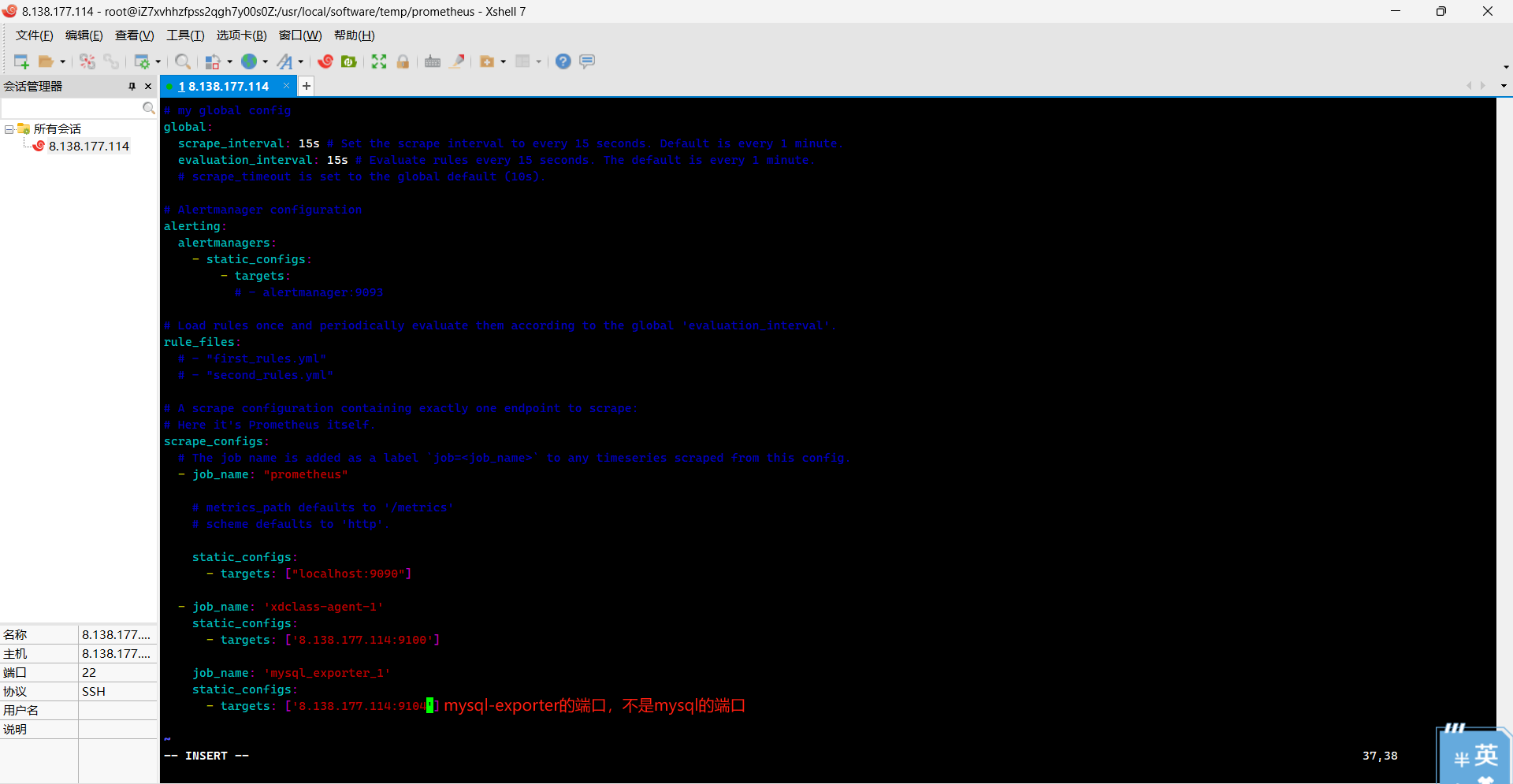1513x784 pixels.
Task: Close the 会话管理器 panel
Action: click(x=148, y=86)
